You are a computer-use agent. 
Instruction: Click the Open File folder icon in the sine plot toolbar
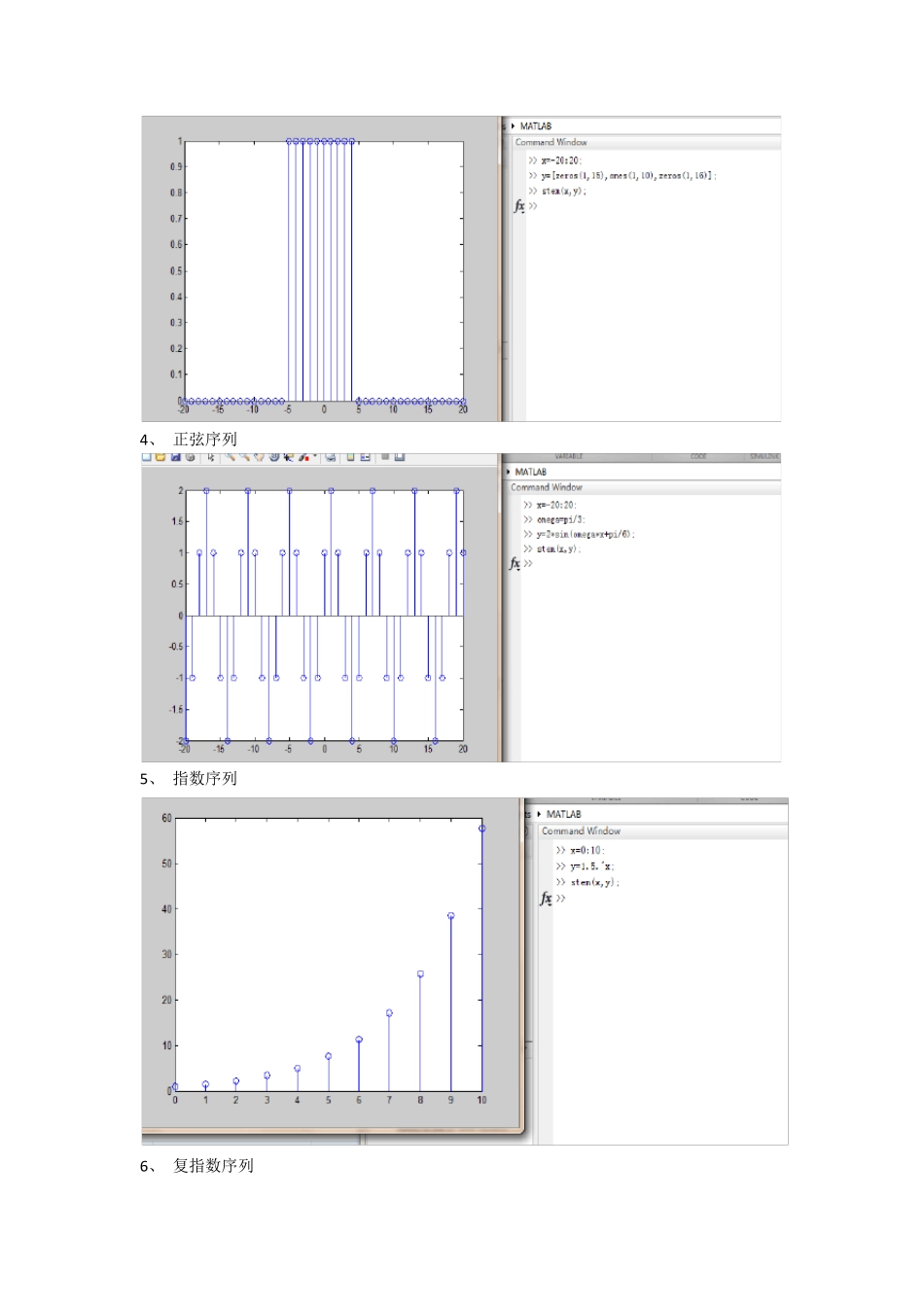coord(160,456)
